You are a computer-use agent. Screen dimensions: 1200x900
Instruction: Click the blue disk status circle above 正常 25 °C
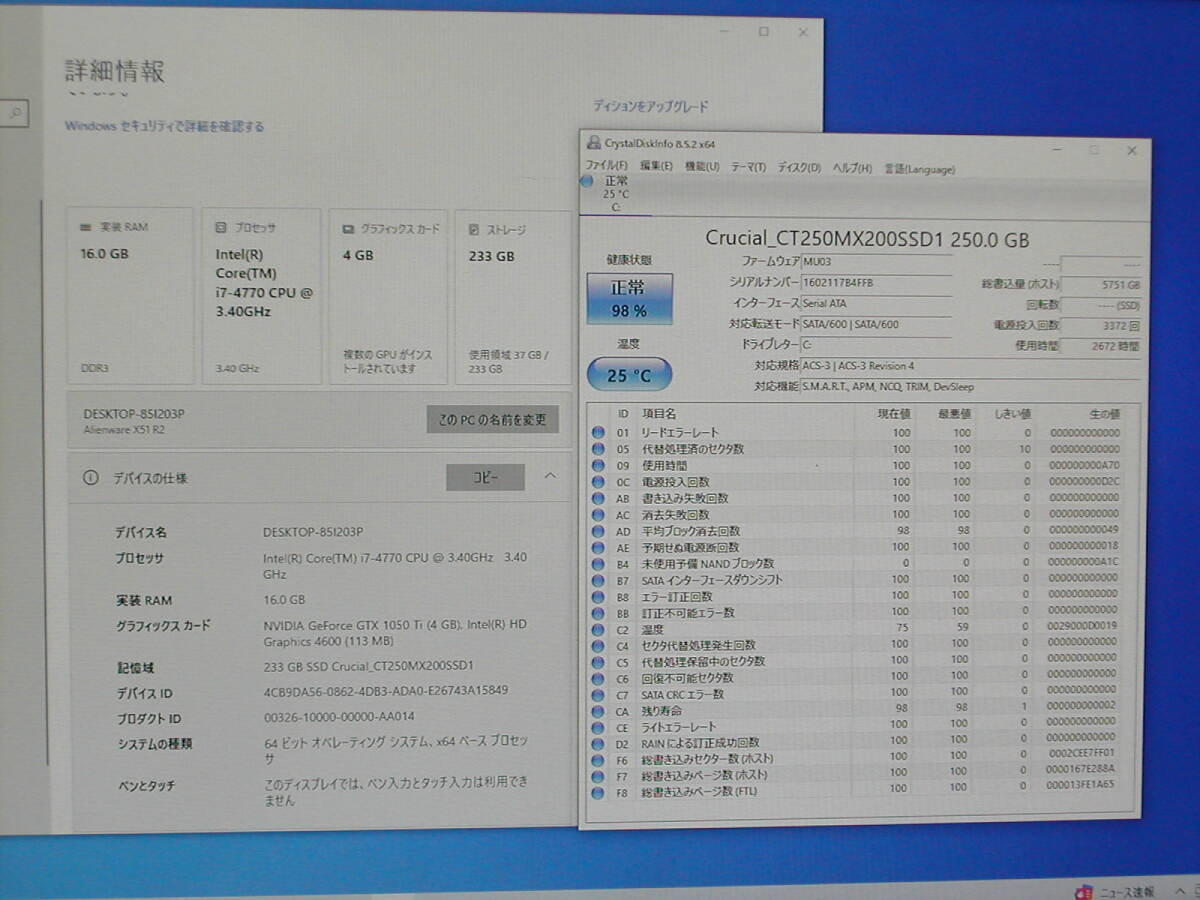point(586,182)
